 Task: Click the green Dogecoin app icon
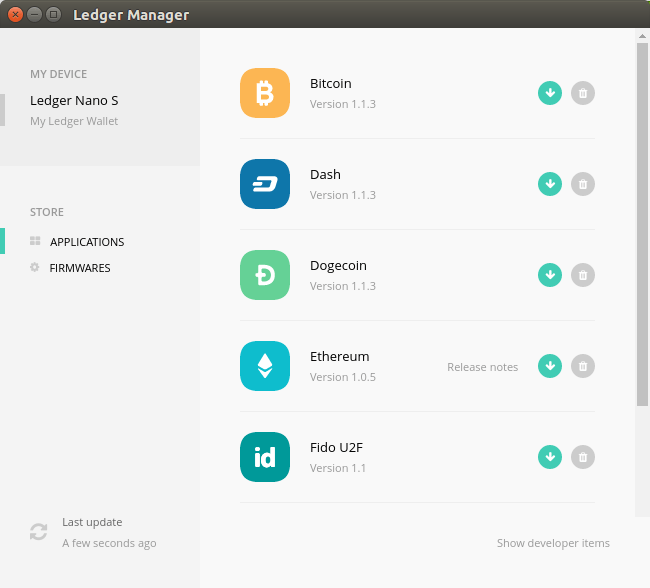click(264, 275)
